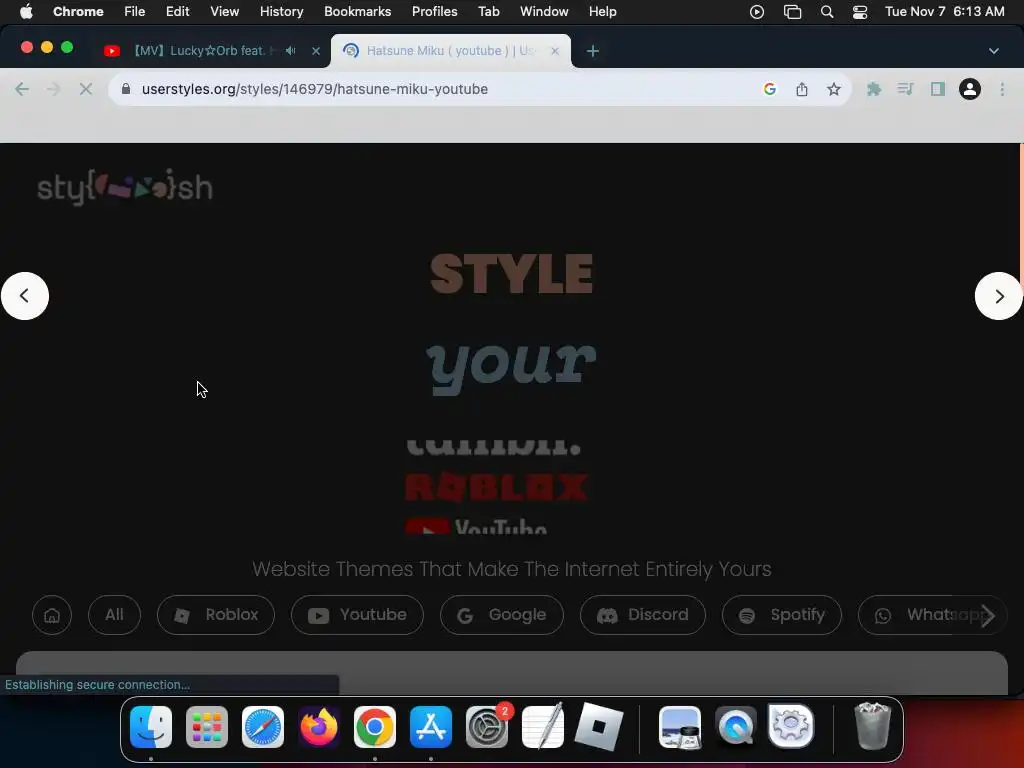Screen dimensions: 1024x768
Task: Share this page
Action: click(x=802, y=89)
